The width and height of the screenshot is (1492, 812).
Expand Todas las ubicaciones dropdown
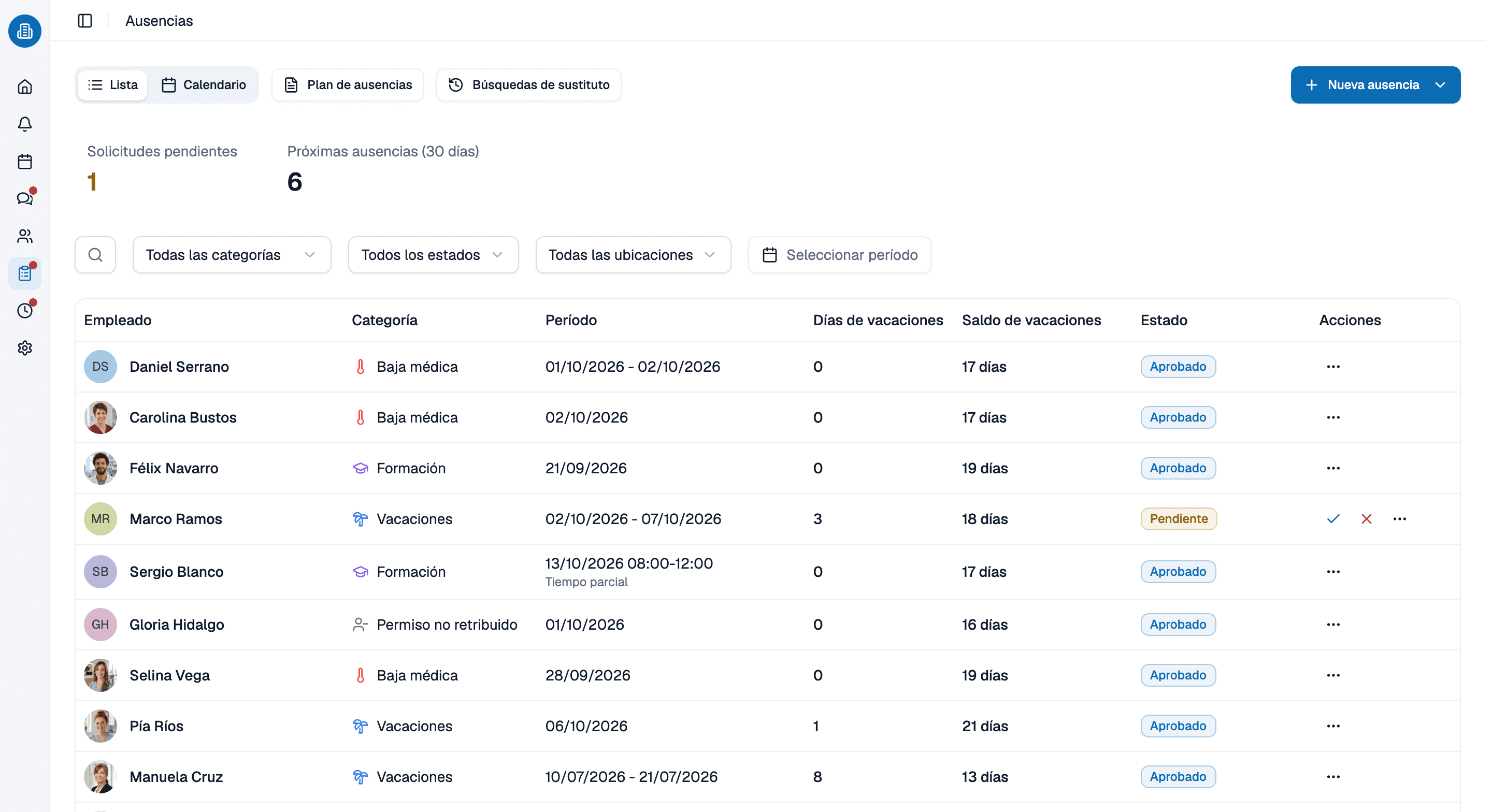point(633,255)
